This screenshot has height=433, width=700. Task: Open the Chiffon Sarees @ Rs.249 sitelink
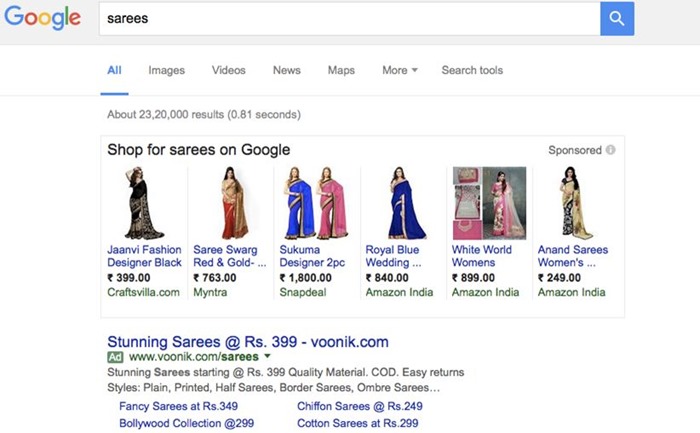click(x=359, y=406)
